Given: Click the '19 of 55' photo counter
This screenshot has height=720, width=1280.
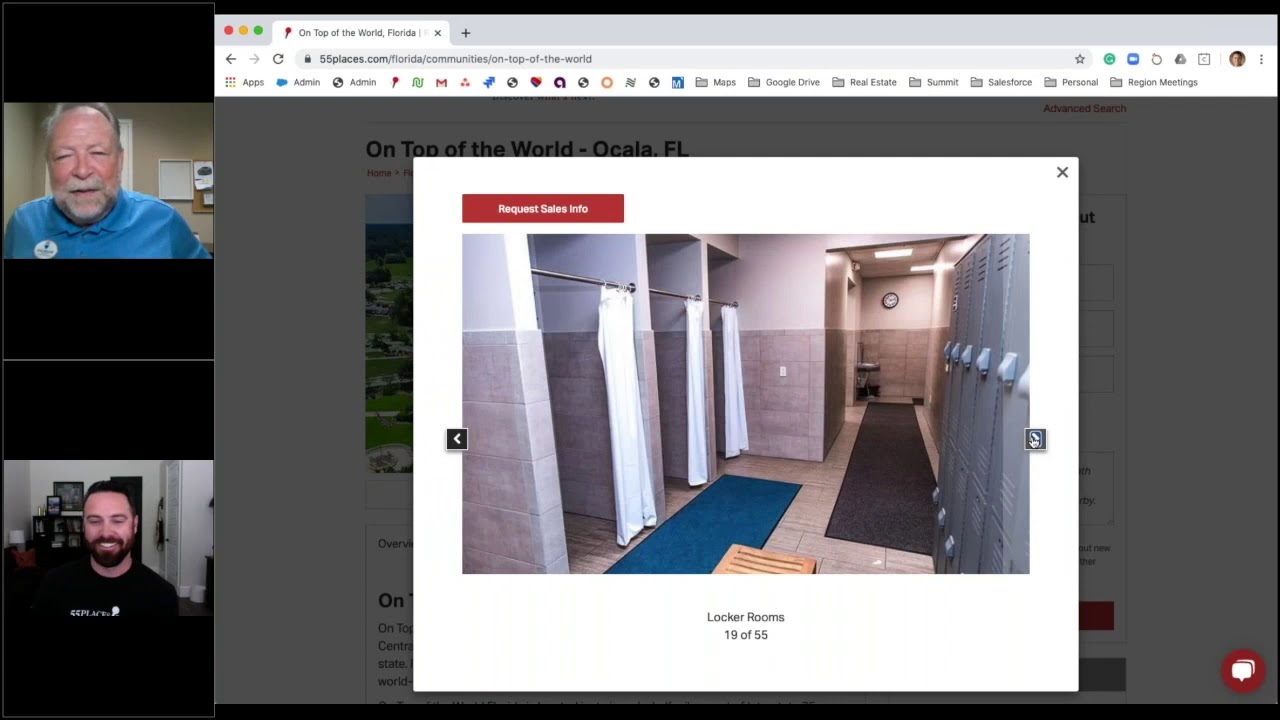Looking at the screenshot, I should coord(745,635).
